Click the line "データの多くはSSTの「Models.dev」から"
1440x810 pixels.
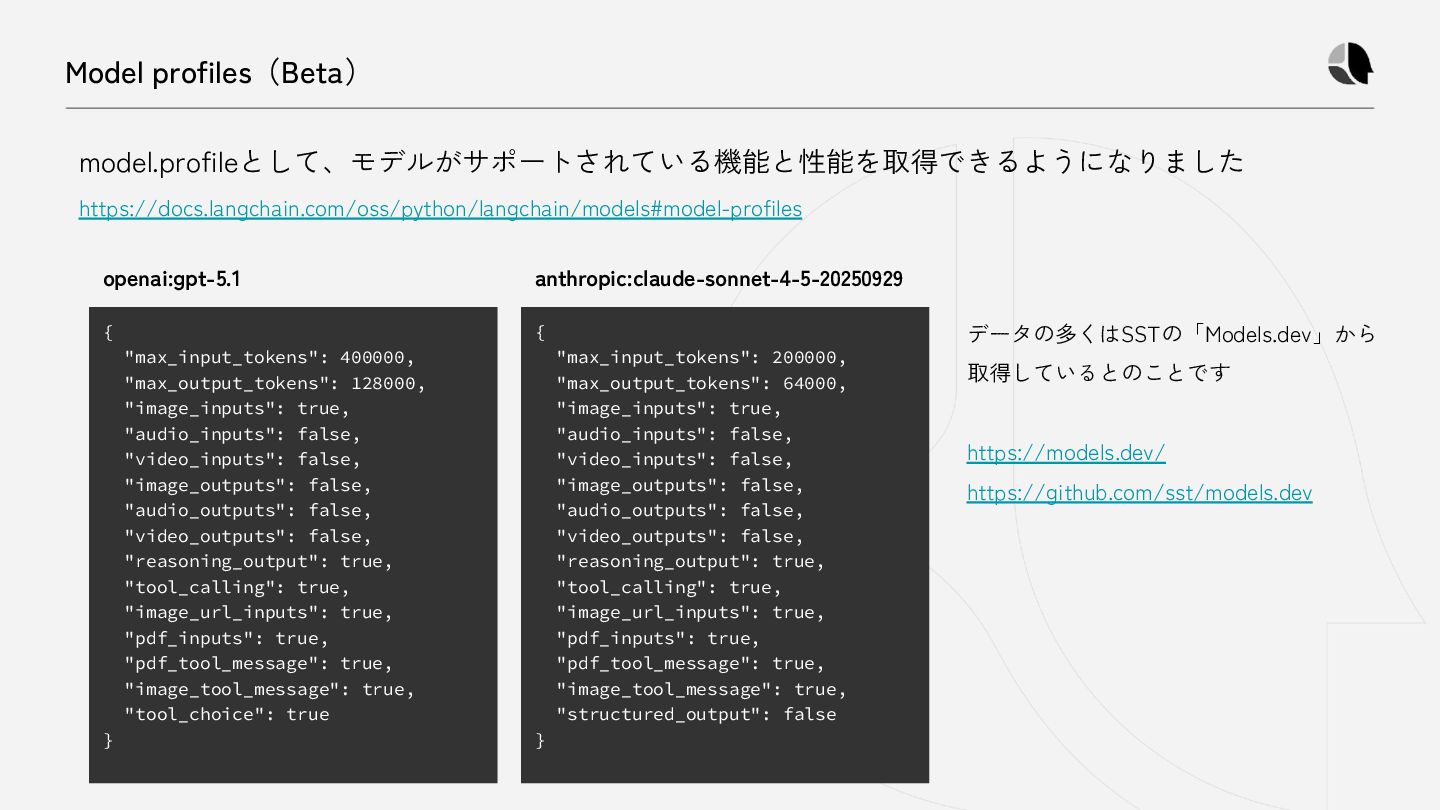[x=1171, y=334]
